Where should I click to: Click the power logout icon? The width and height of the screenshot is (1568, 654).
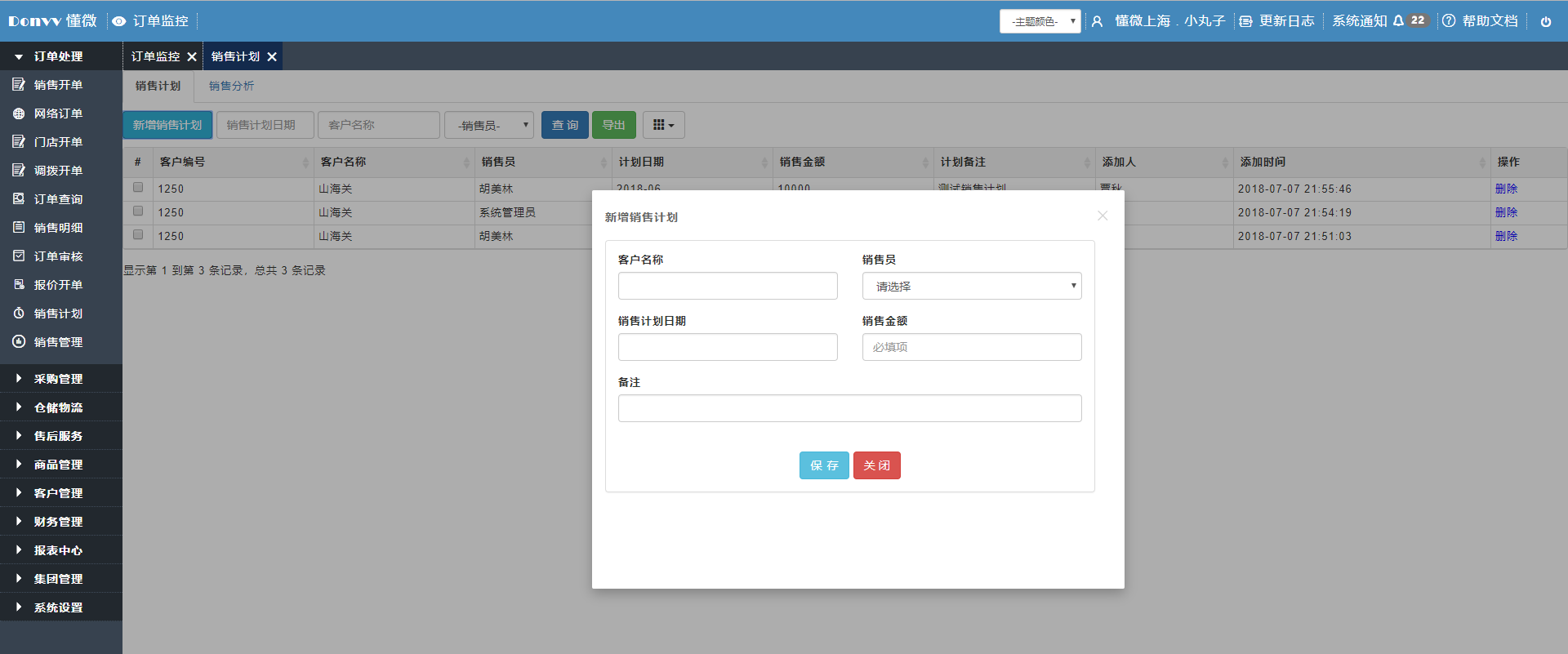click(1546, 22)
